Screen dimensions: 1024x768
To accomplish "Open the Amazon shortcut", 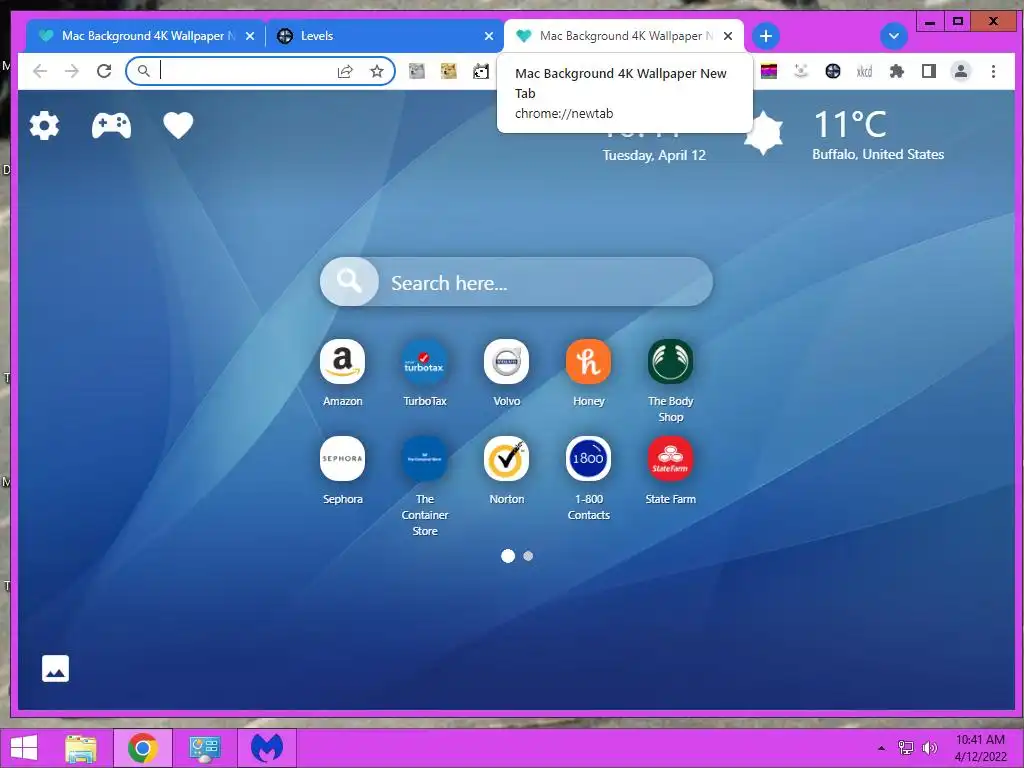I will pos(342,361).
